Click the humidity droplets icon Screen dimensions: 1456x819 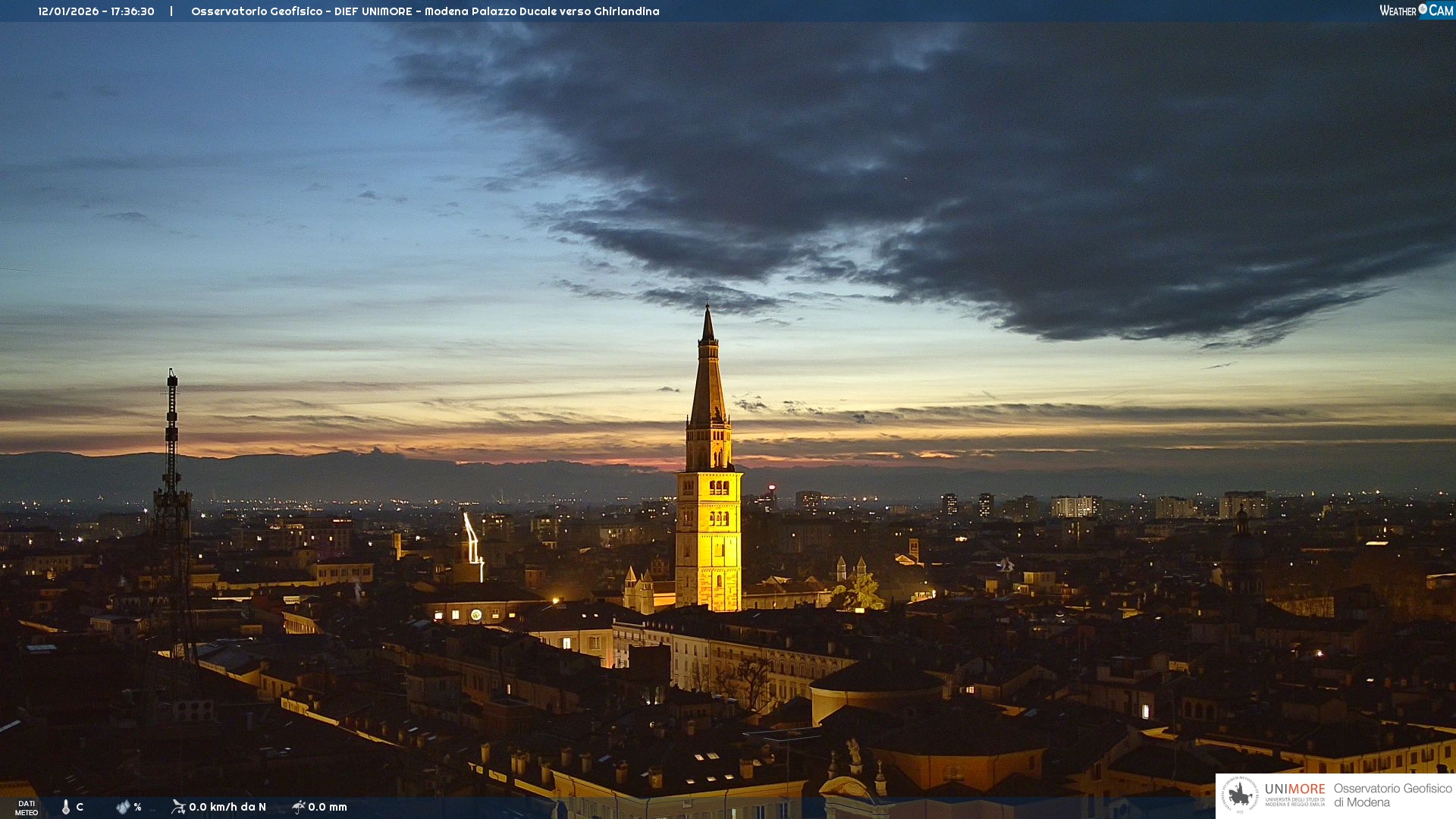tap(123, 807)
